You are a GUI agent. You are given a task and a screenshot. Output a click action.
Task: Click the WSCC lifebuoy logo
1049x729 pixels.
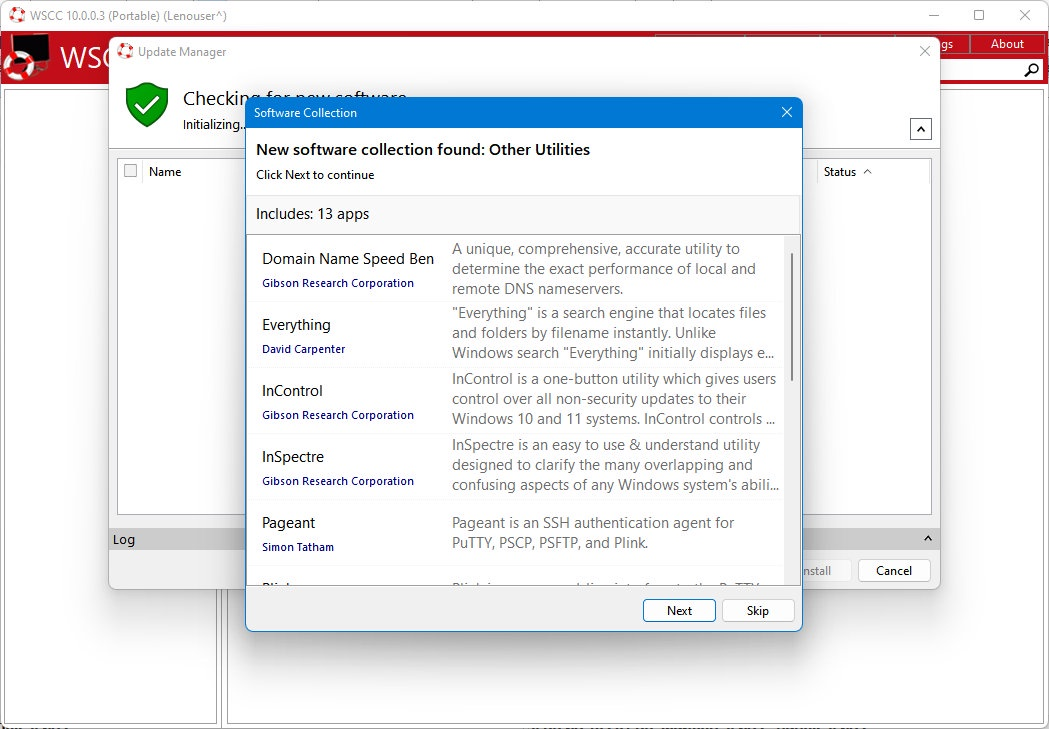[25, 56]
